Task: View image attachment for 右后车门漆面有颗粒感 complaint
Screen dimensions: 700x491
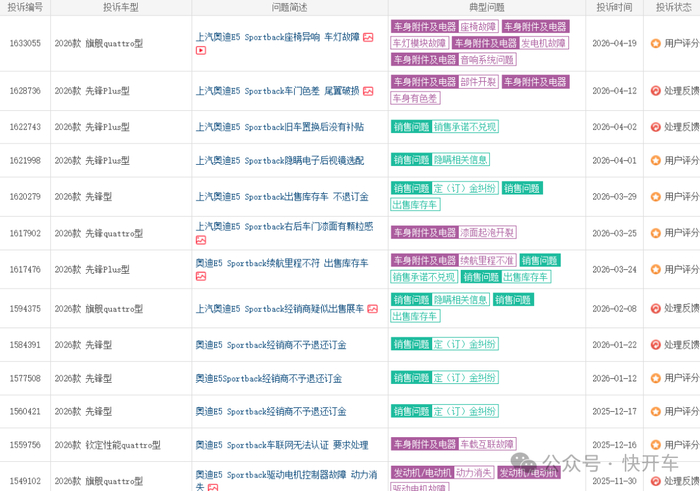Action: click(x=201, y=240)
